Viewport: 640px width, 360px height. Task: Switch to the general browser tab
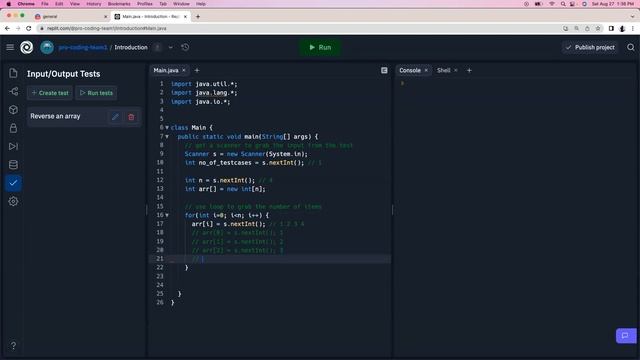[x=70, y=16]
